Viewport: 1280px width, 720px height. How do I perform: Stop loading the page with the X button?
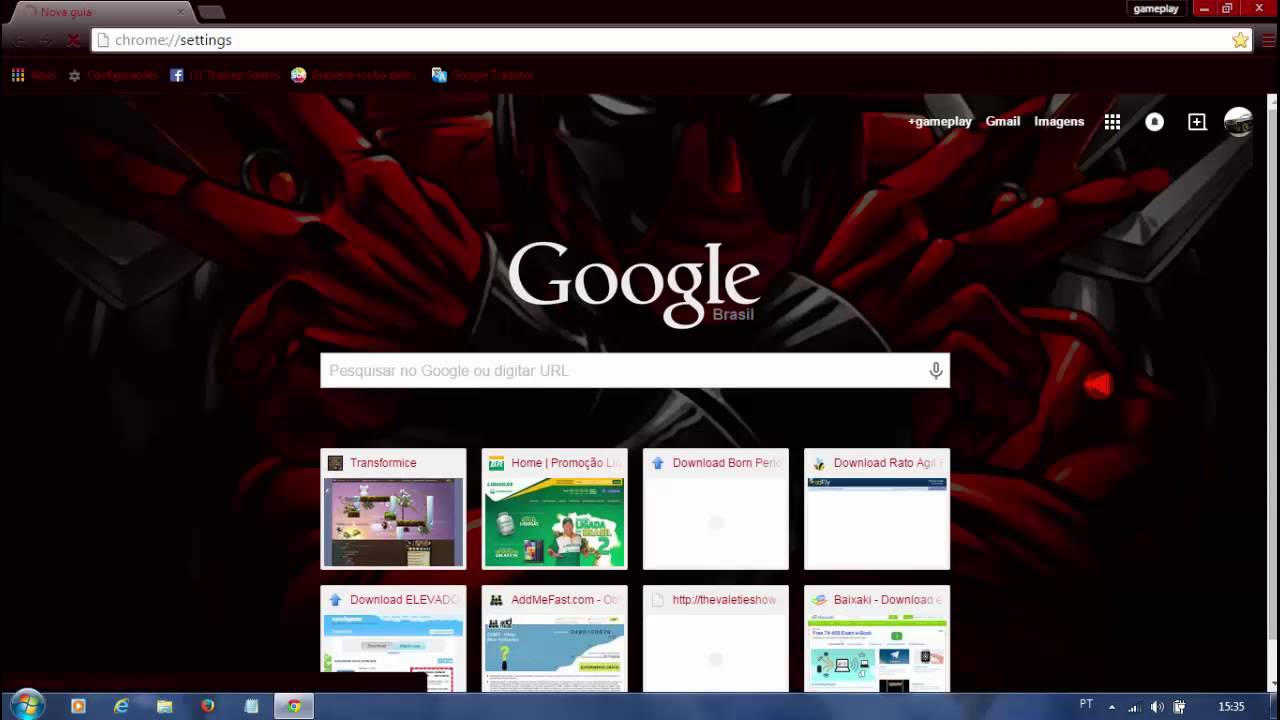pos(73,40)
